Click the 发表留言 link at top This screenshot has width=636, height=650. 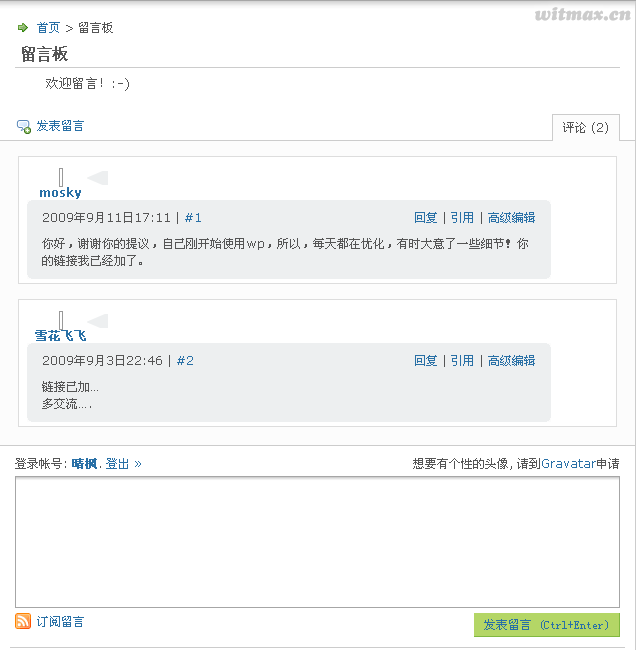point(60,126)
